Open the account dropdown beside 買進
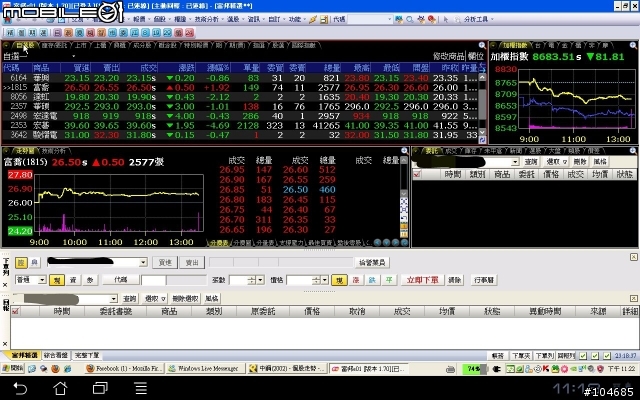This screenshot has height=400, width=640. click(143, 262)
